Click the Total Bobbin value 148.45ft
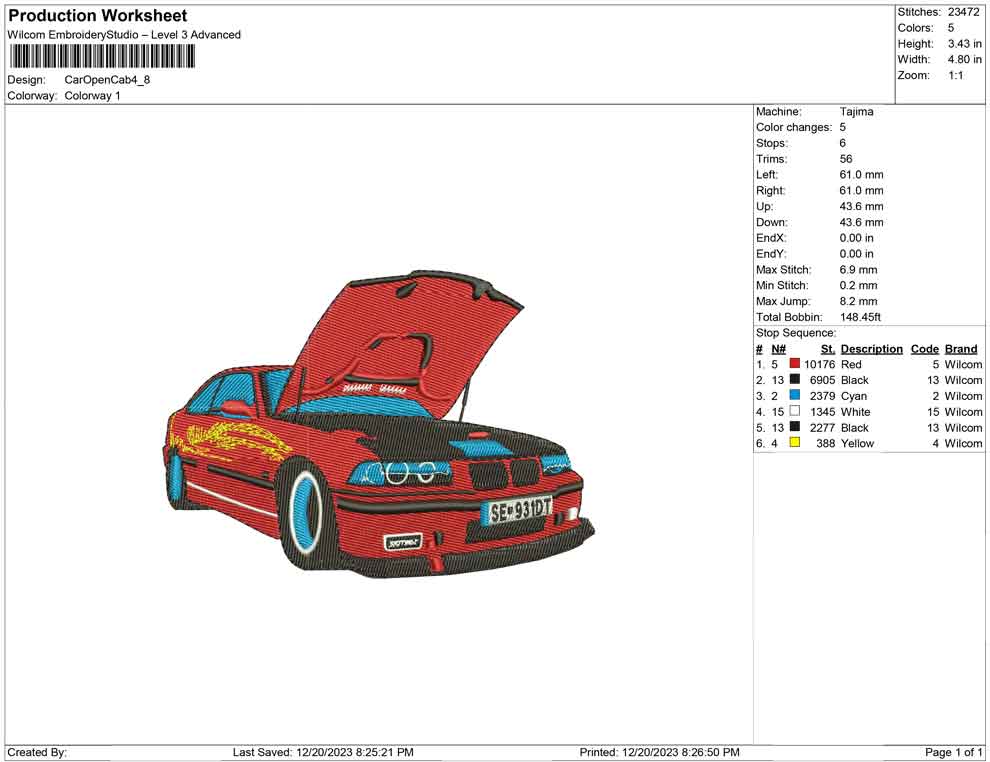990x762 pixels. tap(861, 317)
